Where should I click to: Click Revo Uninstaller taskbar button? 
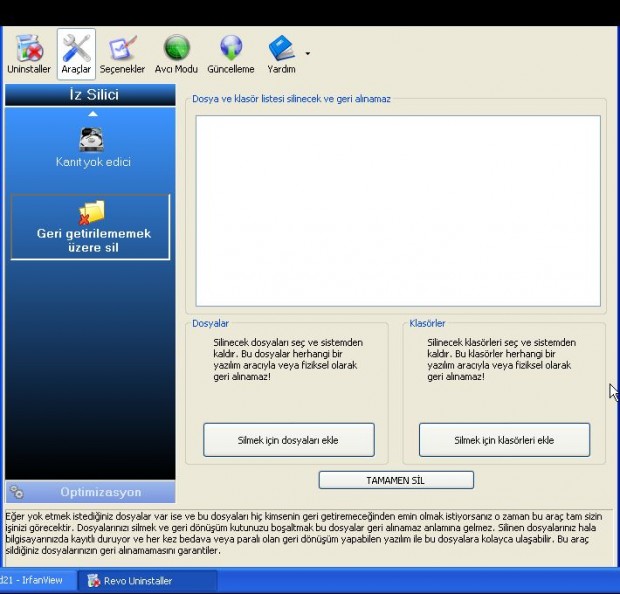point(148,580)
